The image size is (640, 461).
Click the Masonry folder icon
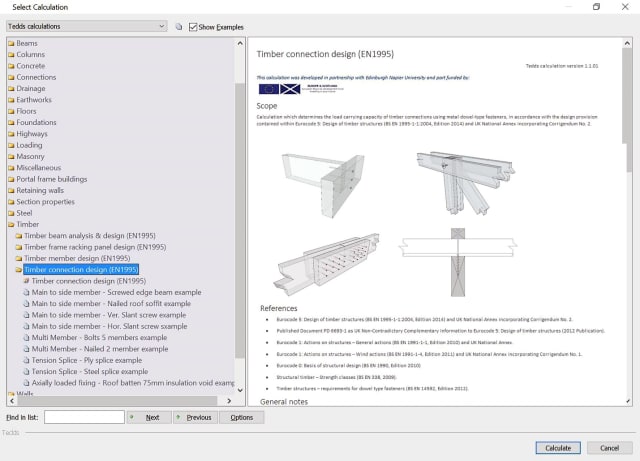coord(11,157)
